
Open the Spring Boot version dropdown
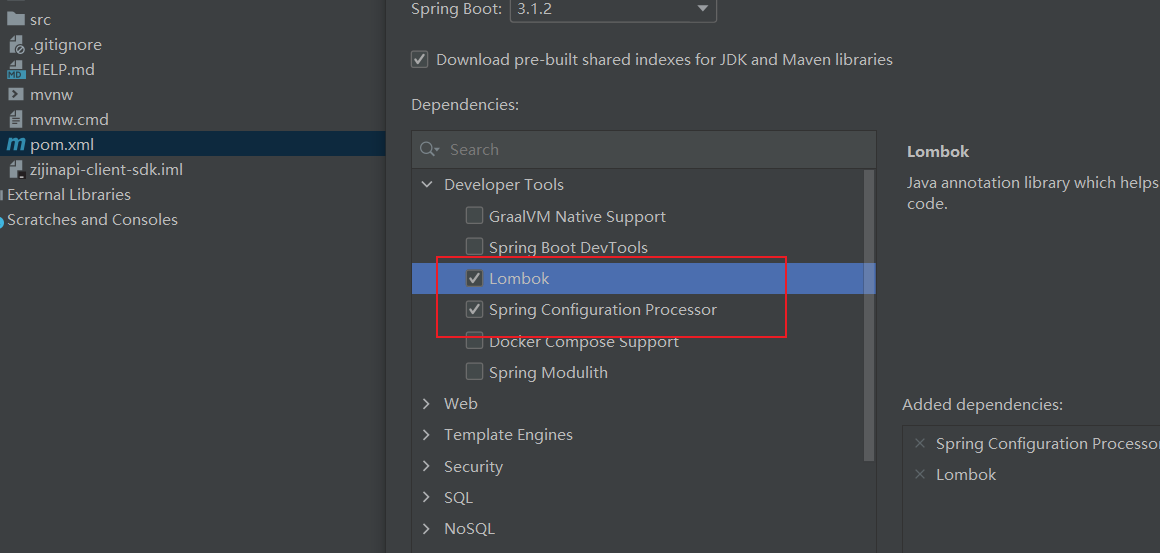(613, 9)
